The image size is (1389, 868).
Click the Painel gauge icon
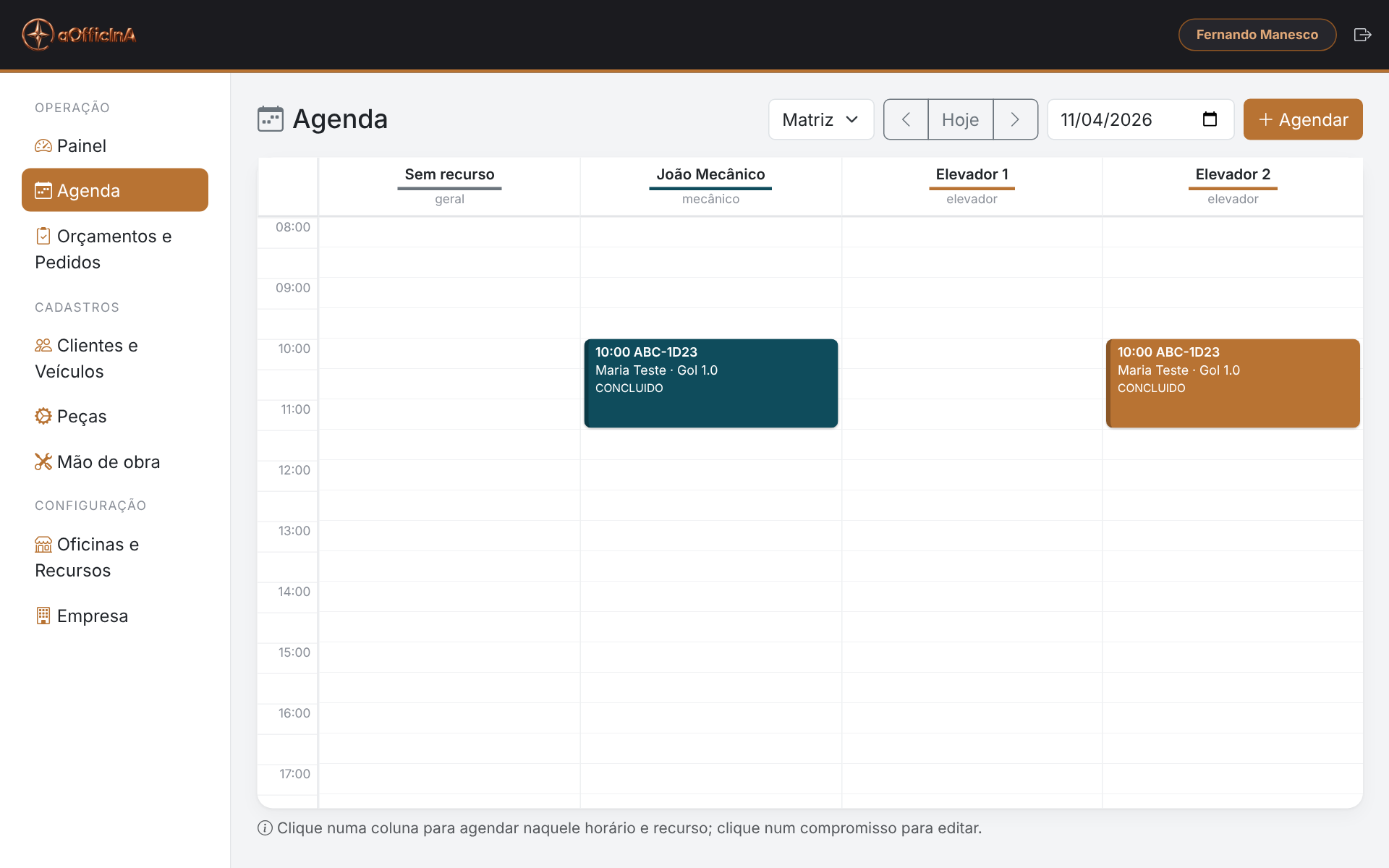point(43,145)
